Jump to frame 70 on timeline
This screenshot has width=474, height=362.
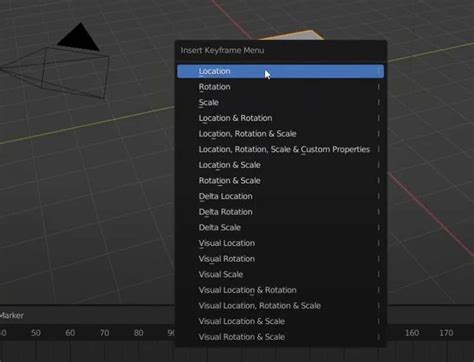point(104,333)
